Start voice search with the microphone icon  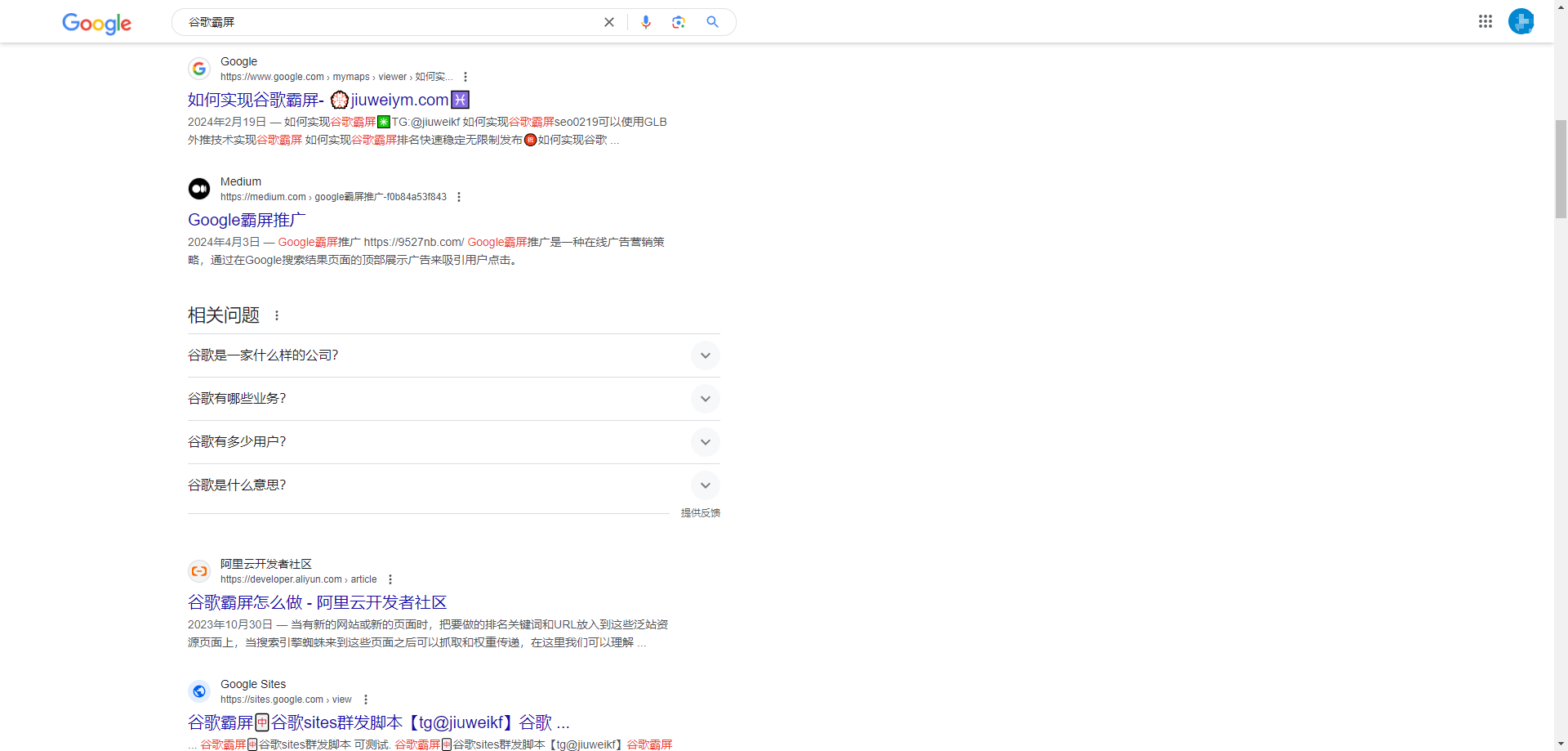click(646, 22)
